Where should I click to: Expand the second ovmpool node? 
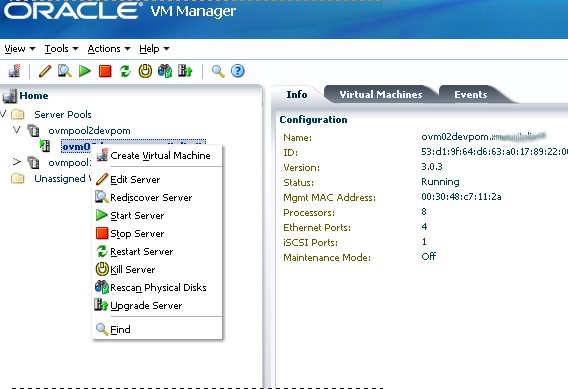click(17, 162)
